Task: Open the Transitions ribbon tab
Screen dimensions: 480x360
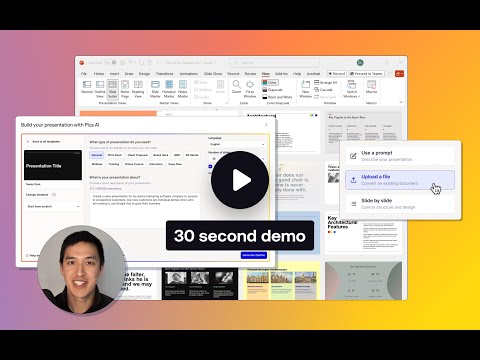Action: 165,73
